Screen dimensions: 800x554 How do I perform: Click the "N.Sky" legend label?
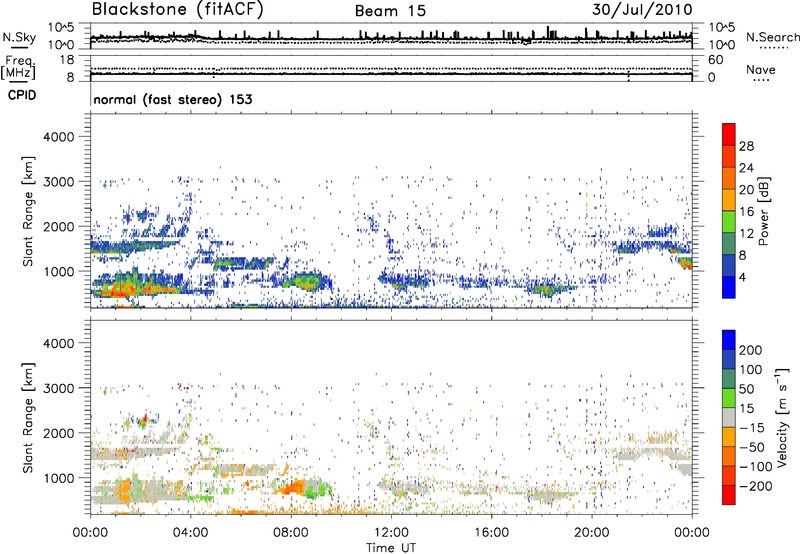(19, 37)
